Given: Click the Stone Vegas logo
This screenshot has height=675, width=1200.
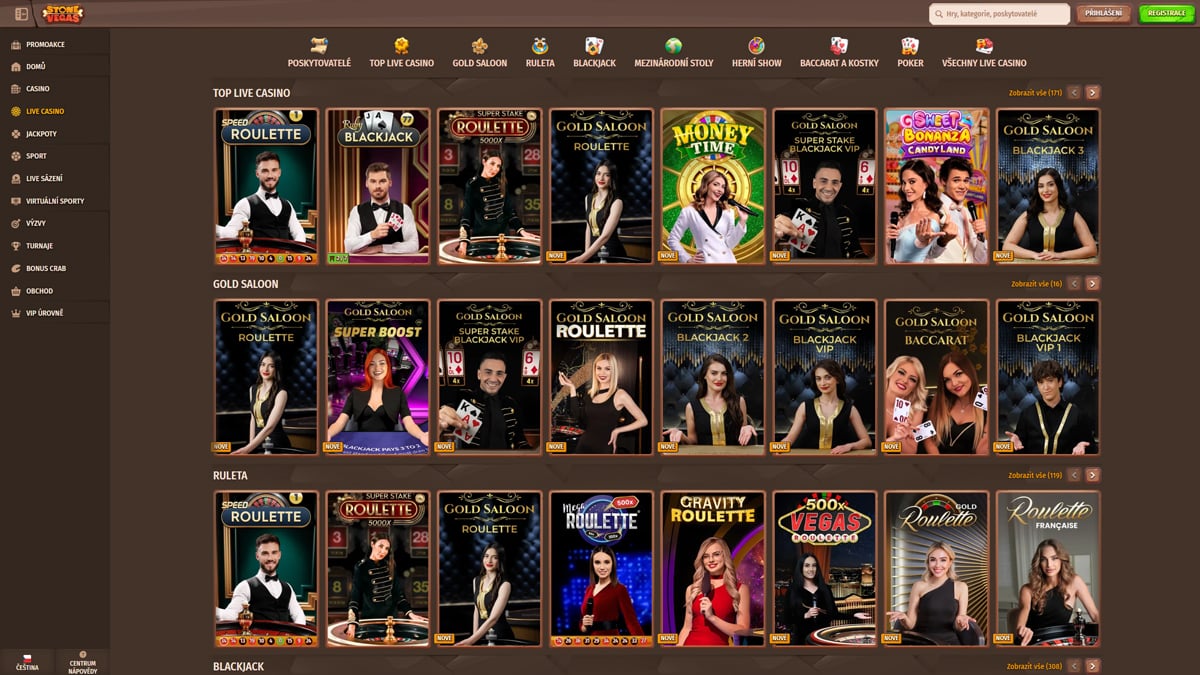Looking at the screenshot, I should point(63,14).
